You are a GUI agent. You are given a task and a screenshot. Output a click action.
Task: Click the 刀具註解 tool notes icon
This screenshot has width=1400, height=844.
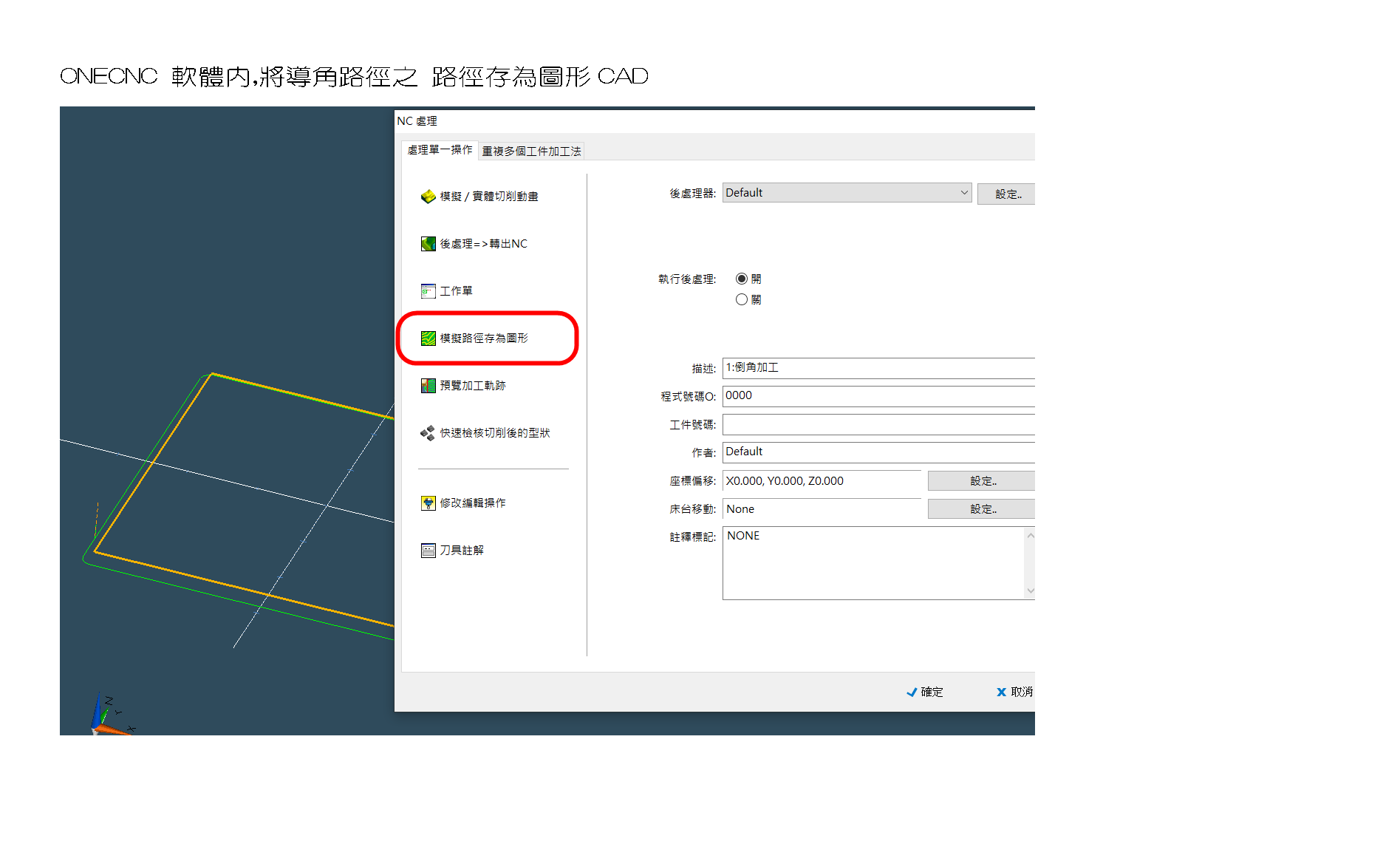(x=428, y=550)
